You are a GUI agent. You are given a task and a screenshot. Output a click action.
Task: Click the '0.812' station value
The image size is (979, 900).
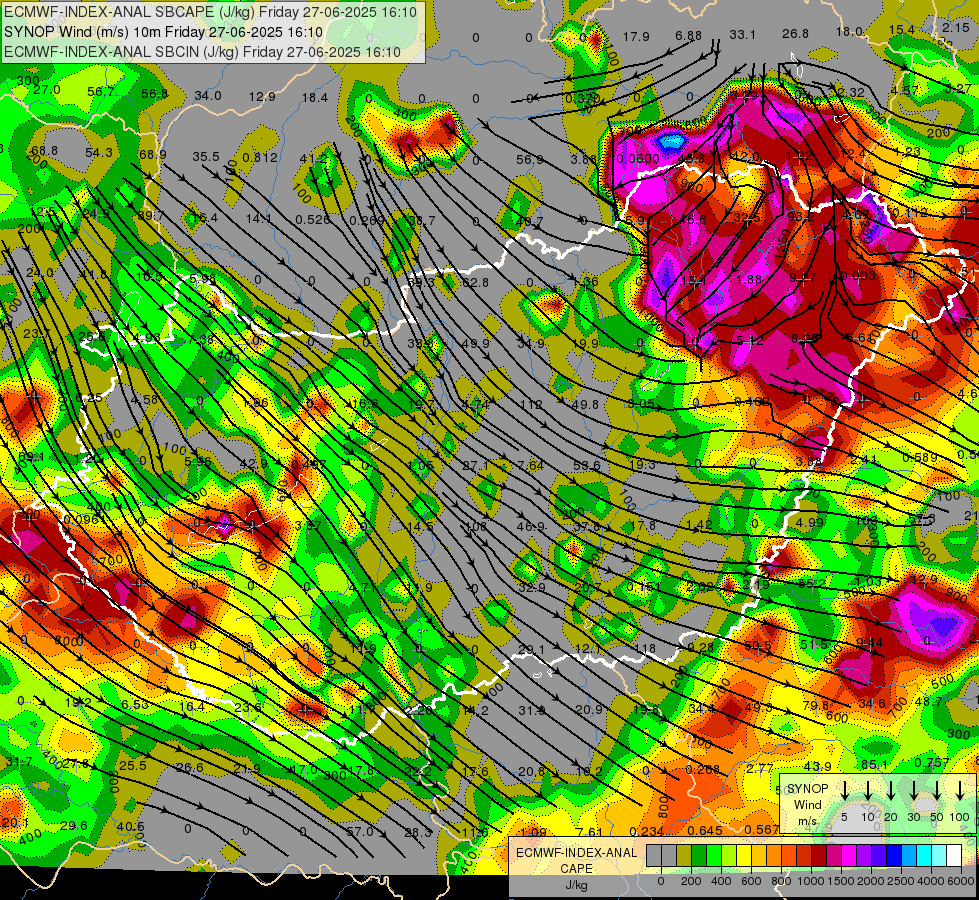[x=260, y=157]
